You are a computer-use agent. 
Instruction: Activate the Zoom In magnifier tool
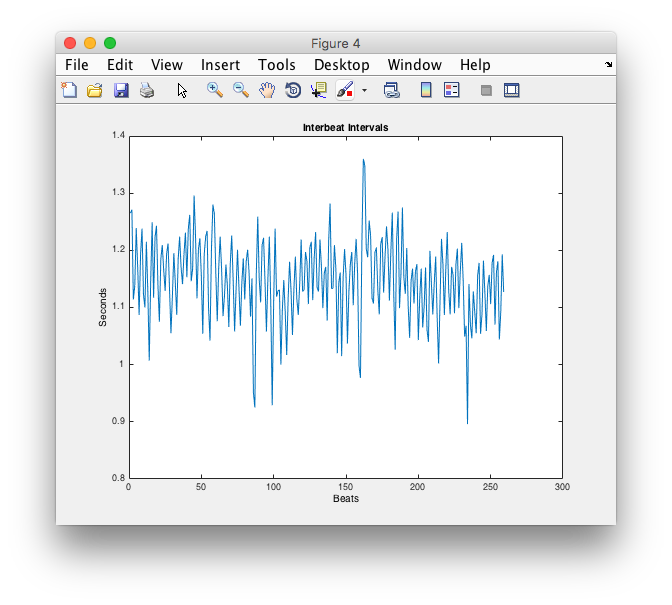coord(215,90)
